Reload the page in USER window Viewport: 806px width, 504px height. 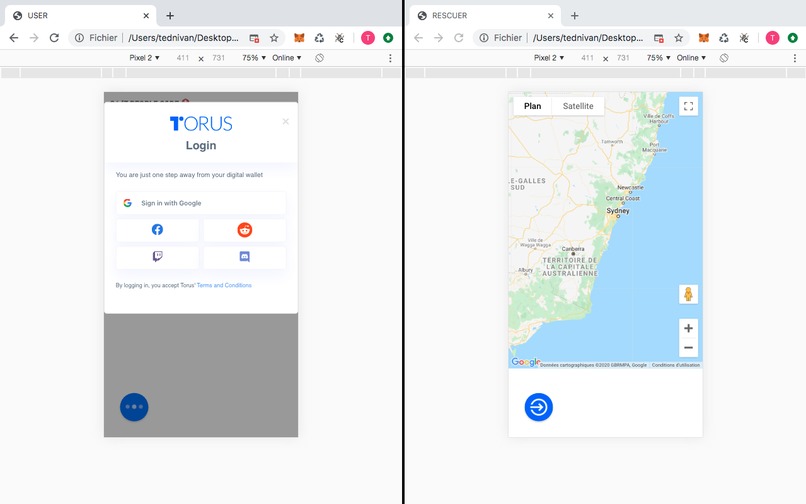54,38
